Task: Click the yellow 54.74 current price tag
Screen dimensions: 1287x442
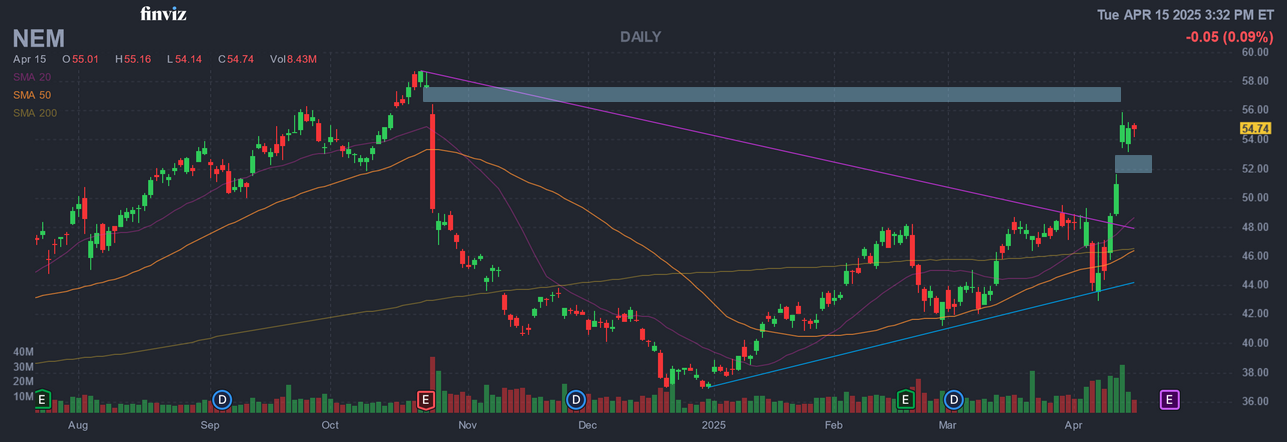Action: [1255, 129]
